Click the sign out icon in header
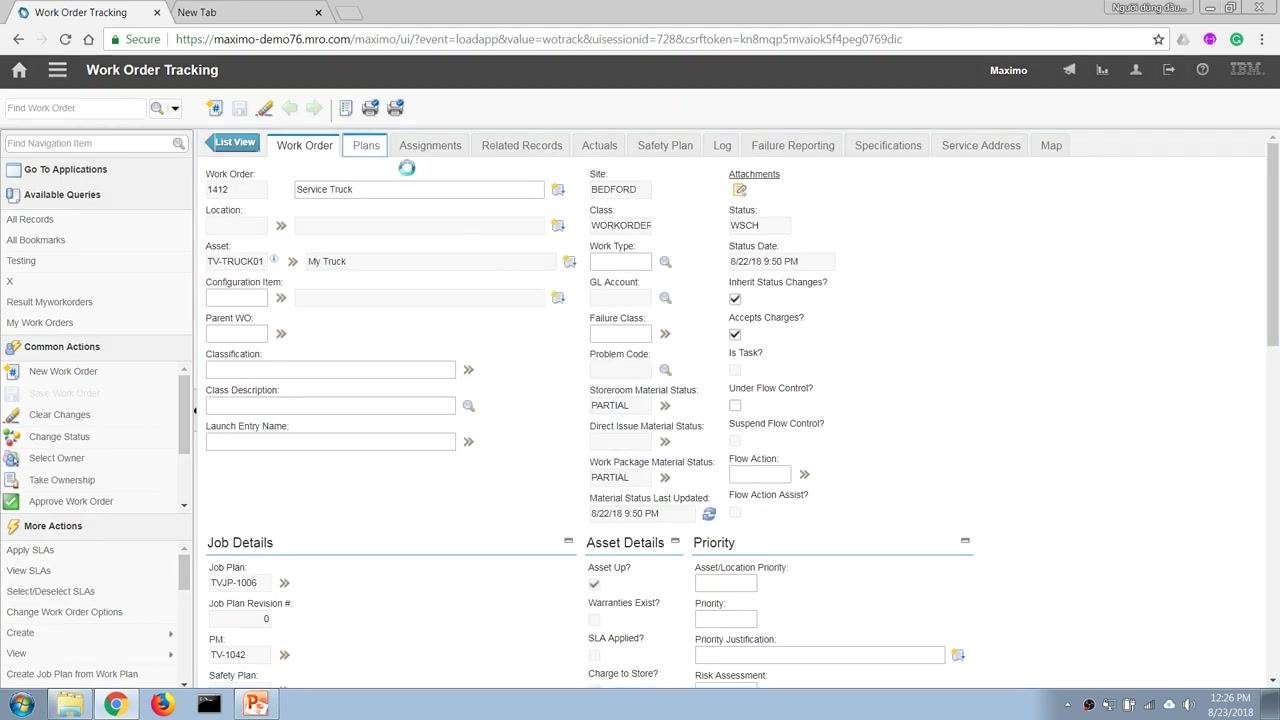Screen dimensions: 1280x720 pos(1169,70)
